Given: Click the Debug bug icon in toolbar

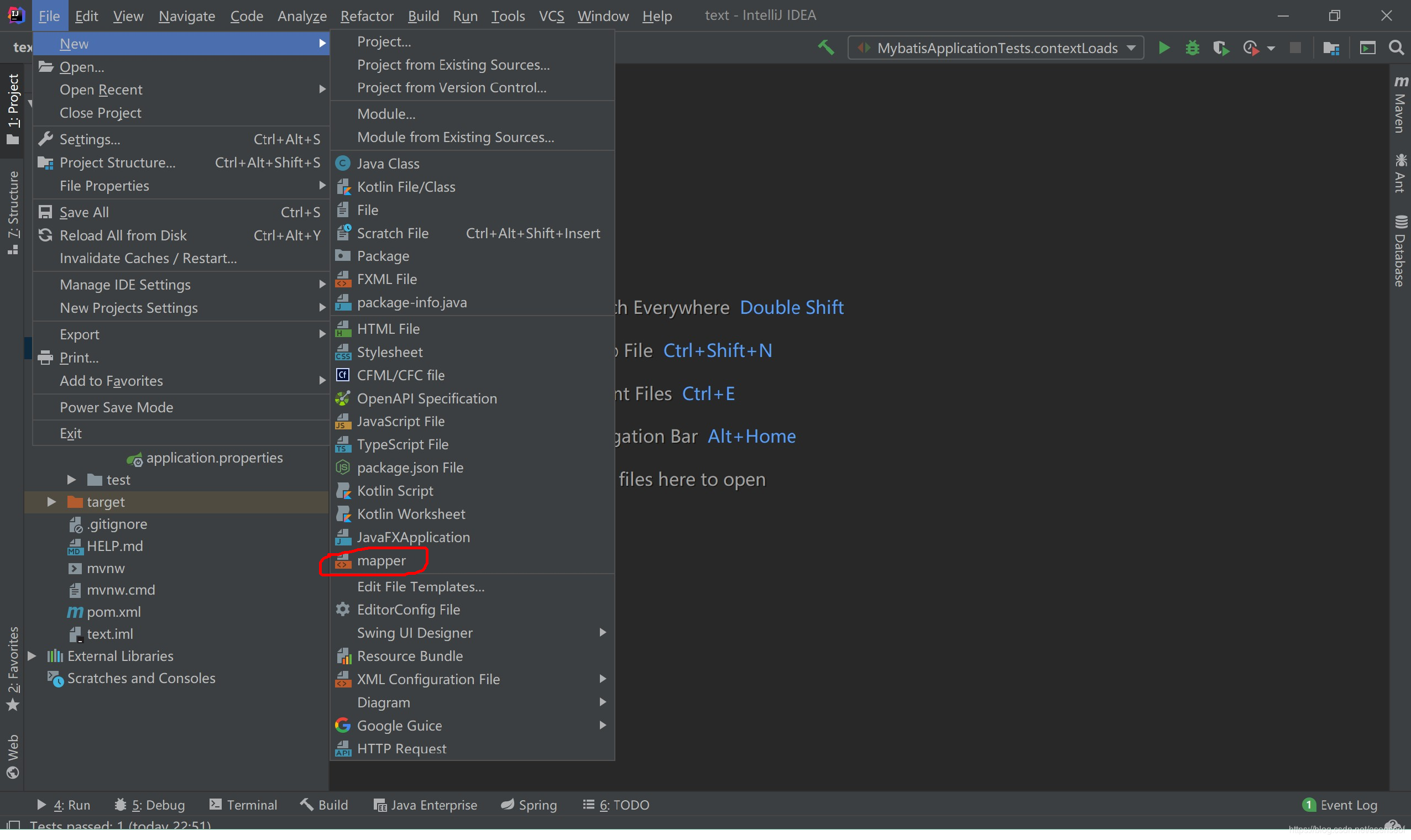Looking at the screenshot, I should (1192, 48).
